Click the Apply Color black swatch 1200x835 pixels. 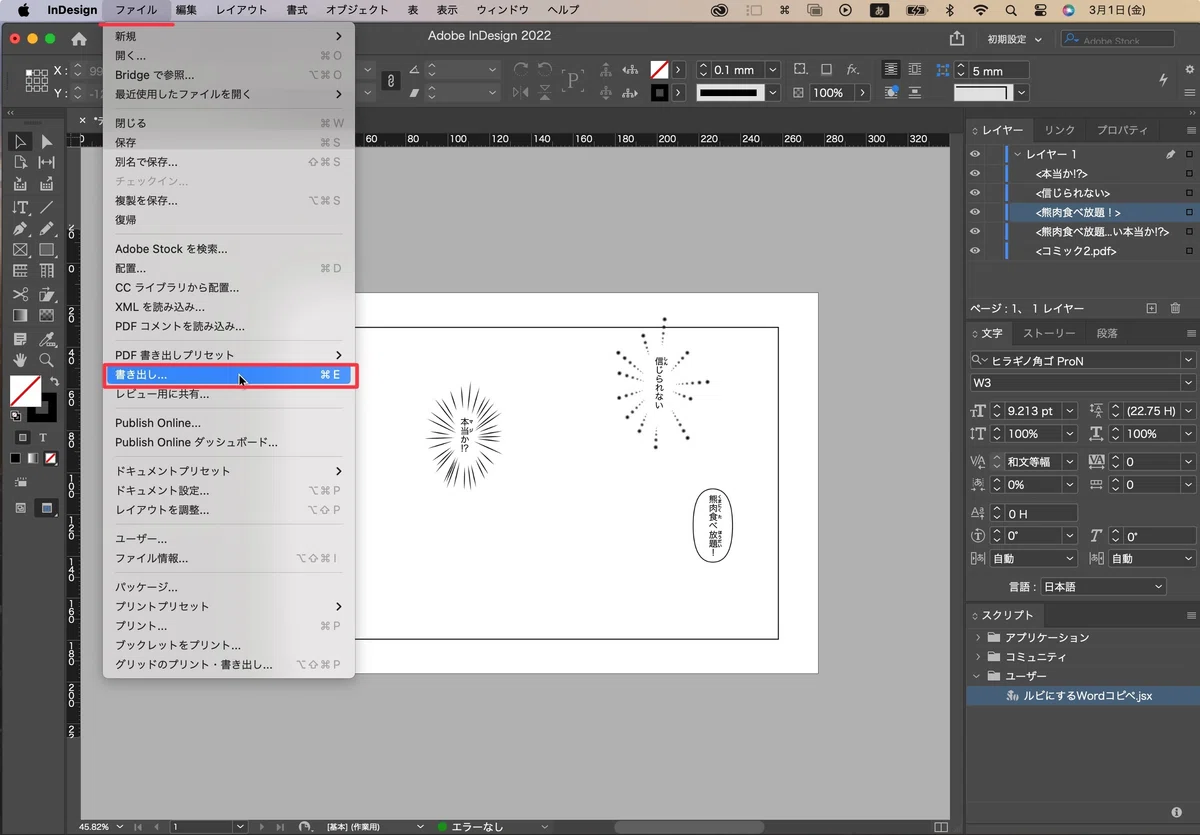pos(15,459)
